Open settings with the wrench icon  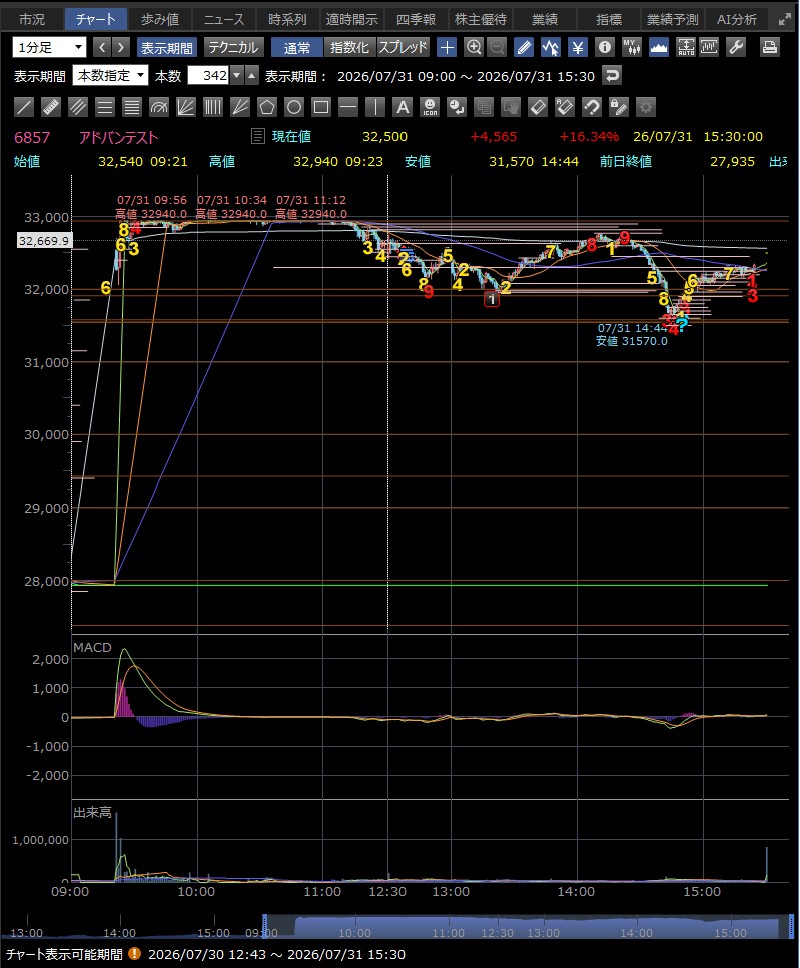pyautogui.click(x=736, y=47)
